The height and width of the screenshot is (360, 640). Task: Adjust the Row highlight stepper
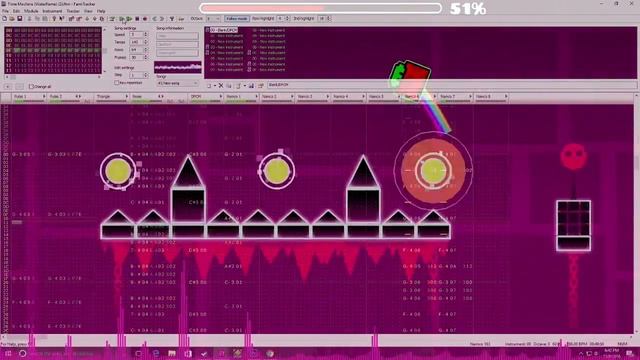pos(287,19)
